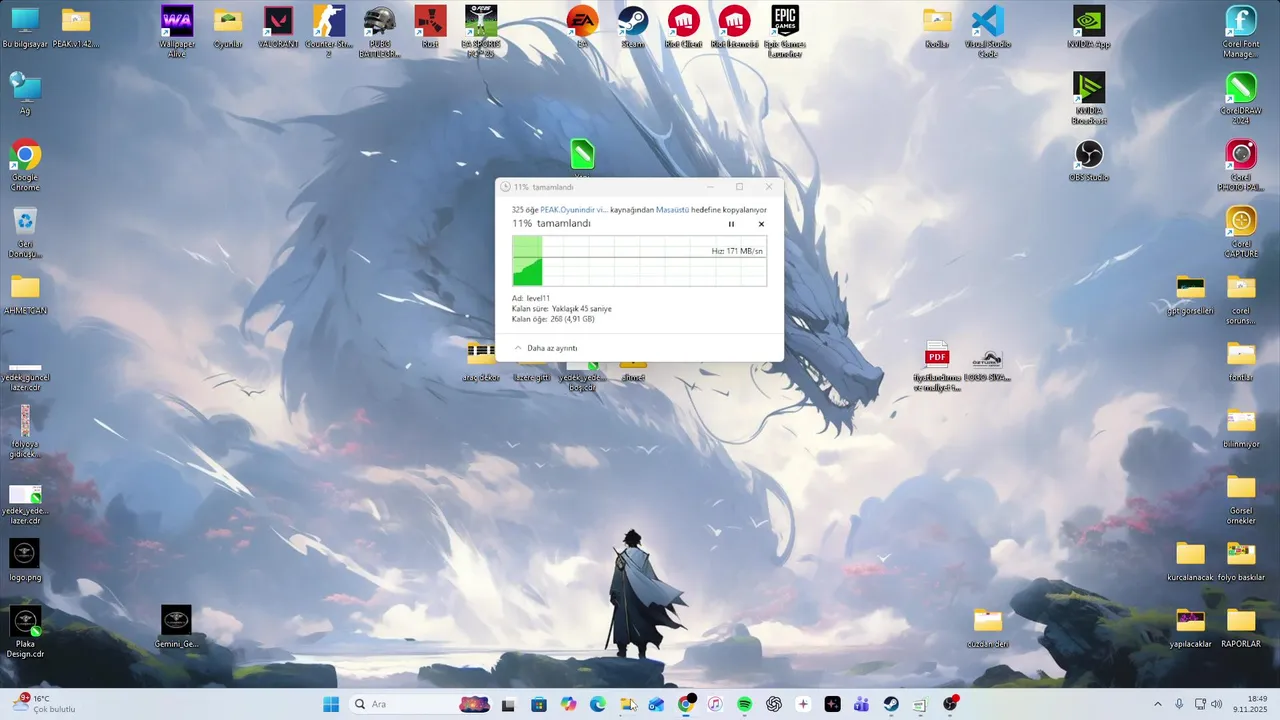Select the AHMETCAN folder
This screenshot has width=1280, height=720.
click(x=25, y=294)
